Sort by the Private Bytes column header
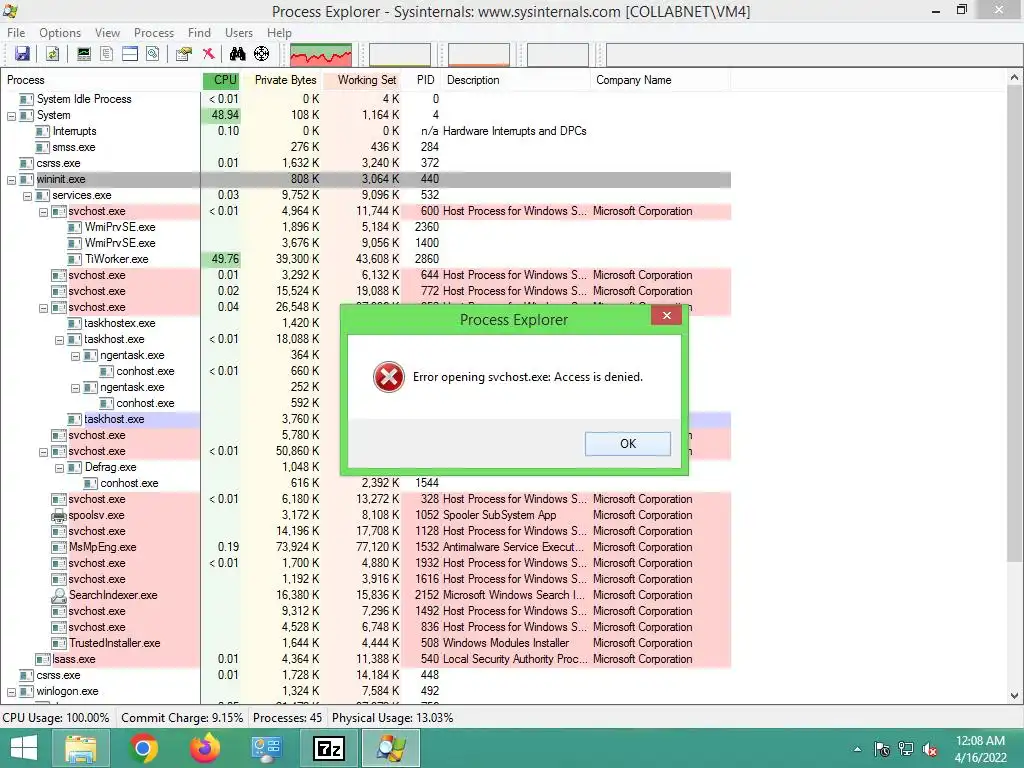This screenshot has height=768, width=1024. [282, 80]
